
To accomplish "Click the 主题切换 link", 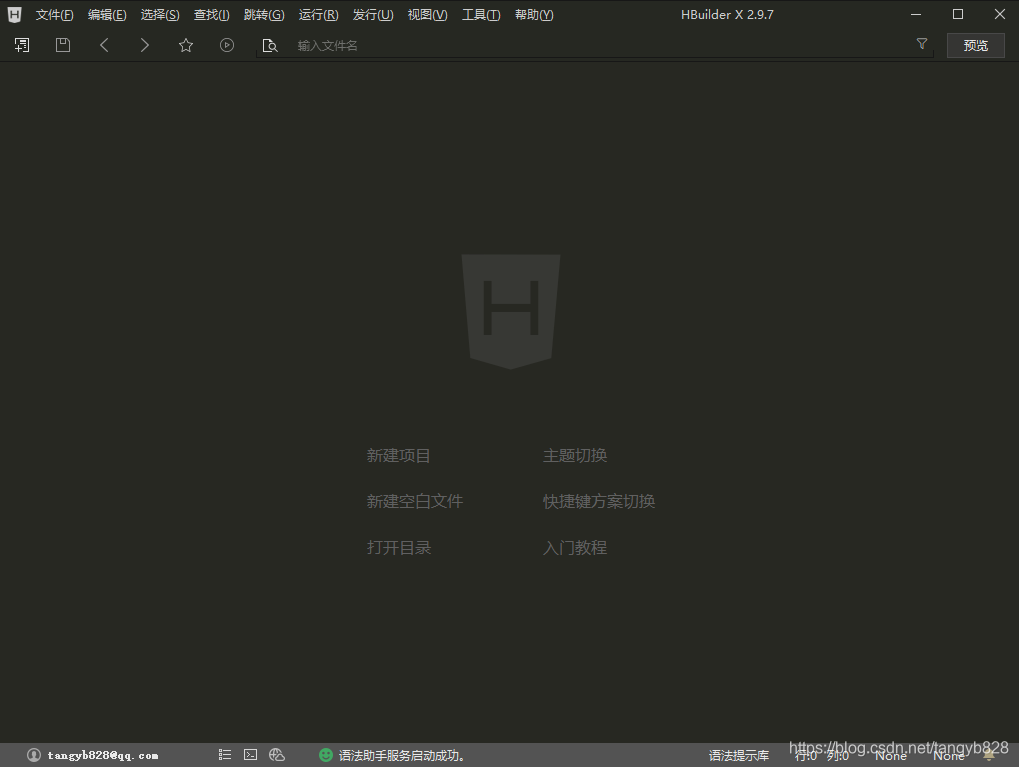I will [x=575, y=456].
